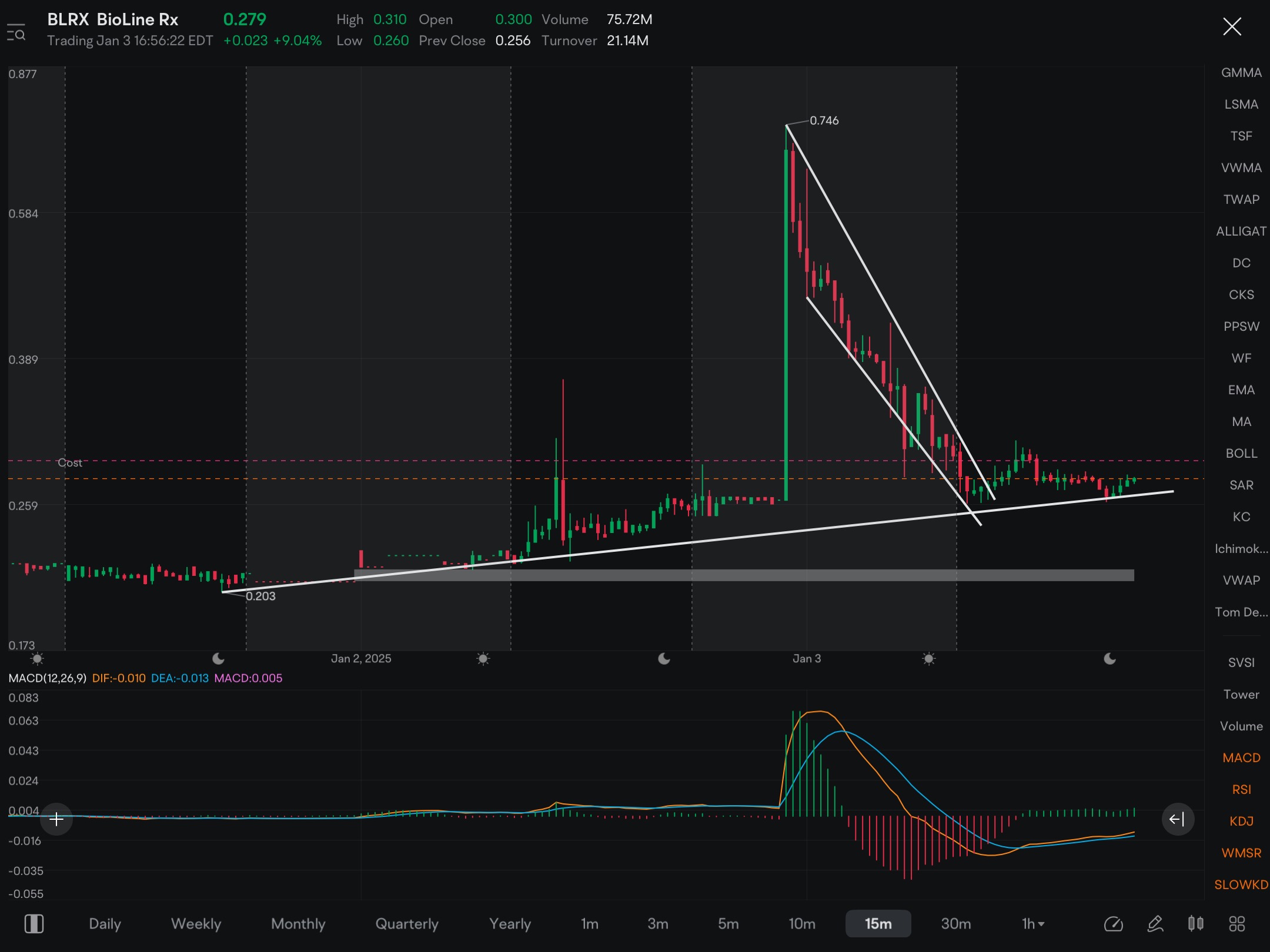Click the Cost line label
The image size is (1270, 952).
click(70, 463)
